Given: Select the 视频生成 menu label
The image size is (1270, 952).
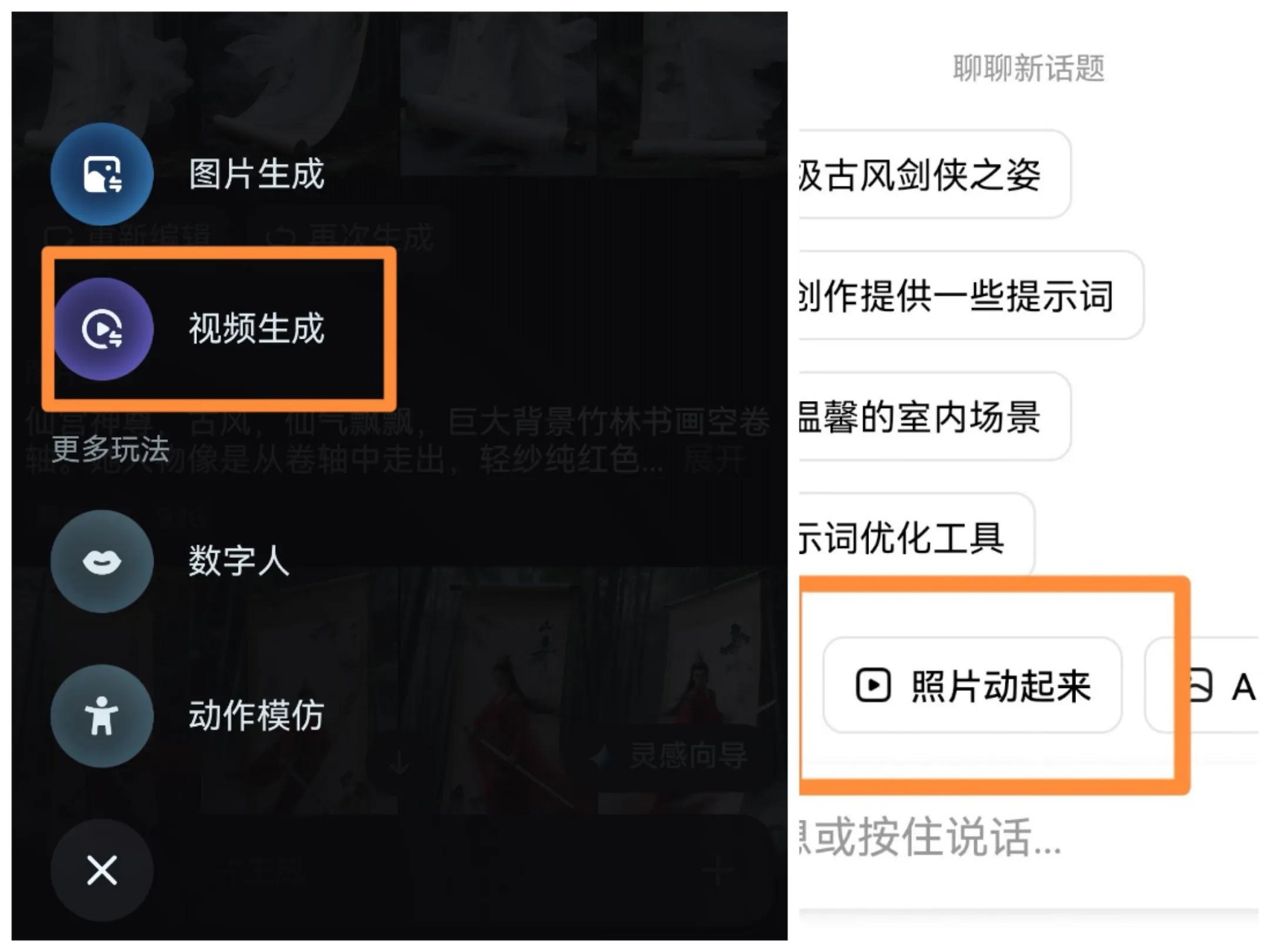Looking at the screenshot, I should click(256, 328).
